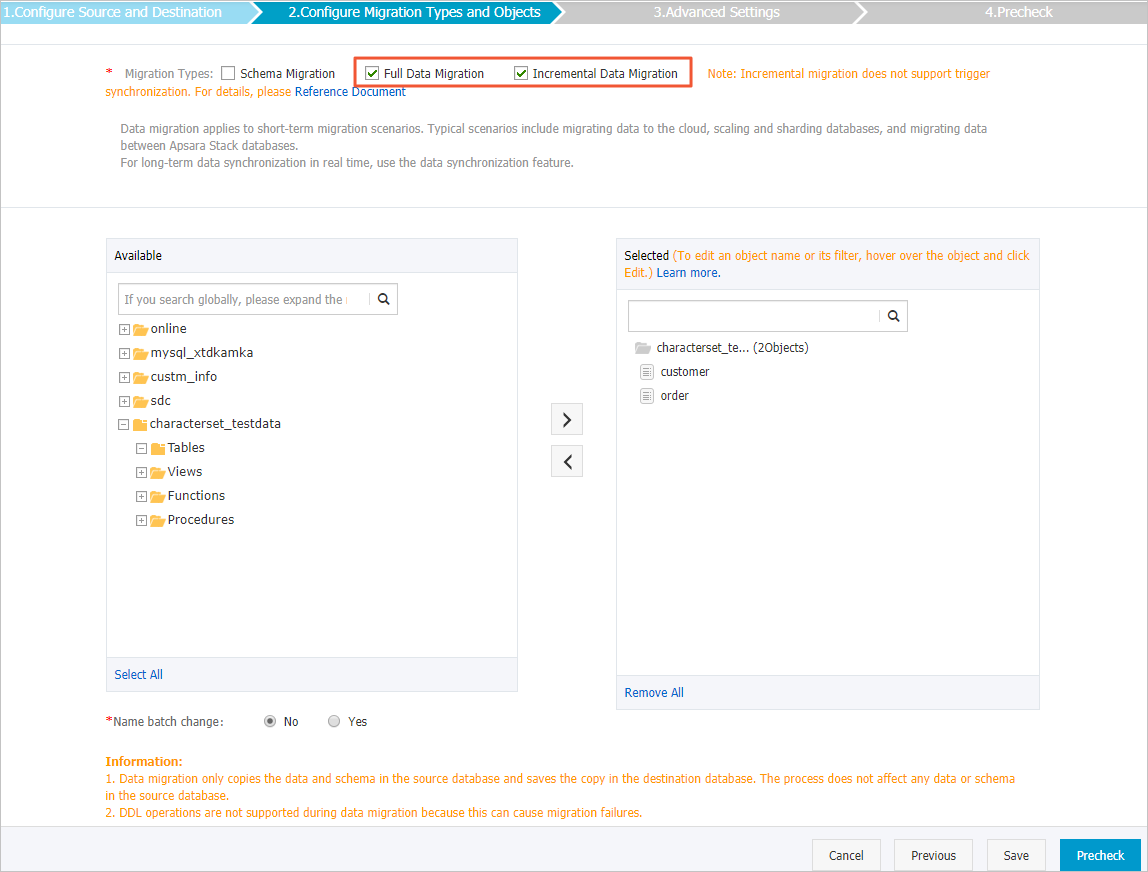Screen dimensions: 1148x872
Task: Click the table icon beside customer
Action: (646, 371)
